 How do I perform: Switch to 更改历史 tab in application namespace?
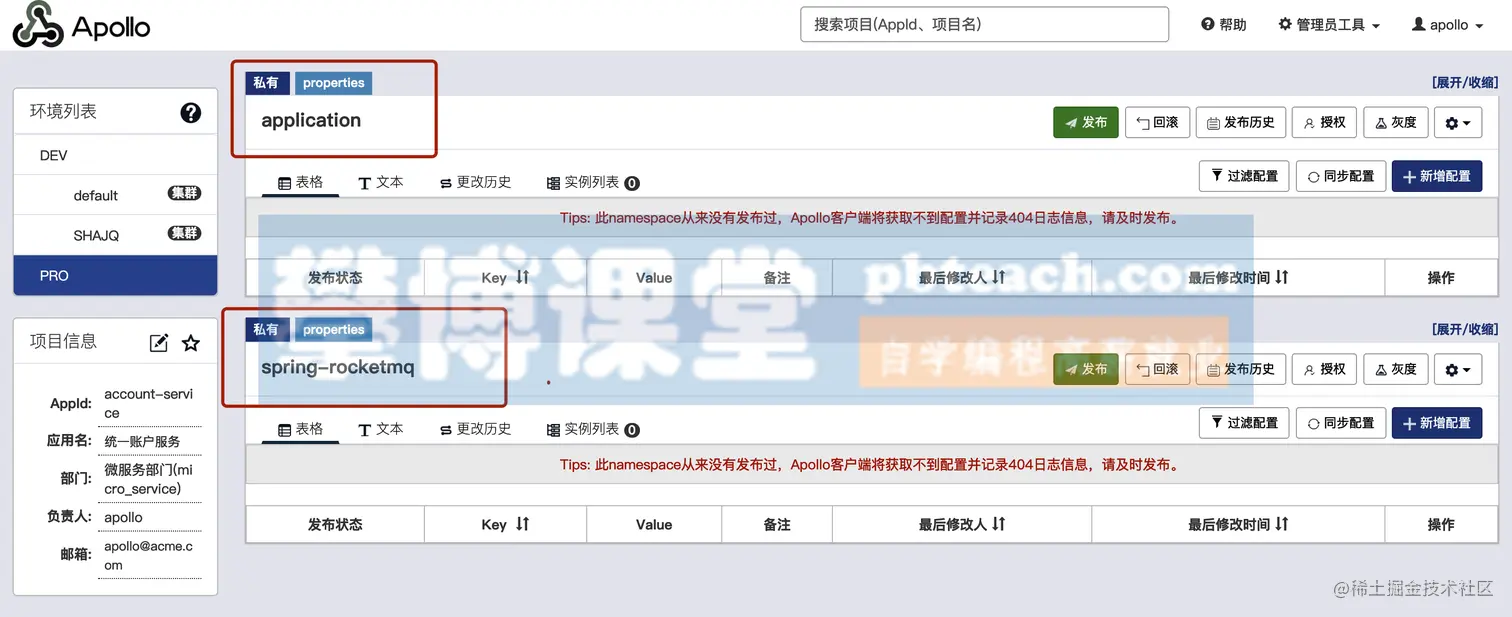(x=475, y=182)
